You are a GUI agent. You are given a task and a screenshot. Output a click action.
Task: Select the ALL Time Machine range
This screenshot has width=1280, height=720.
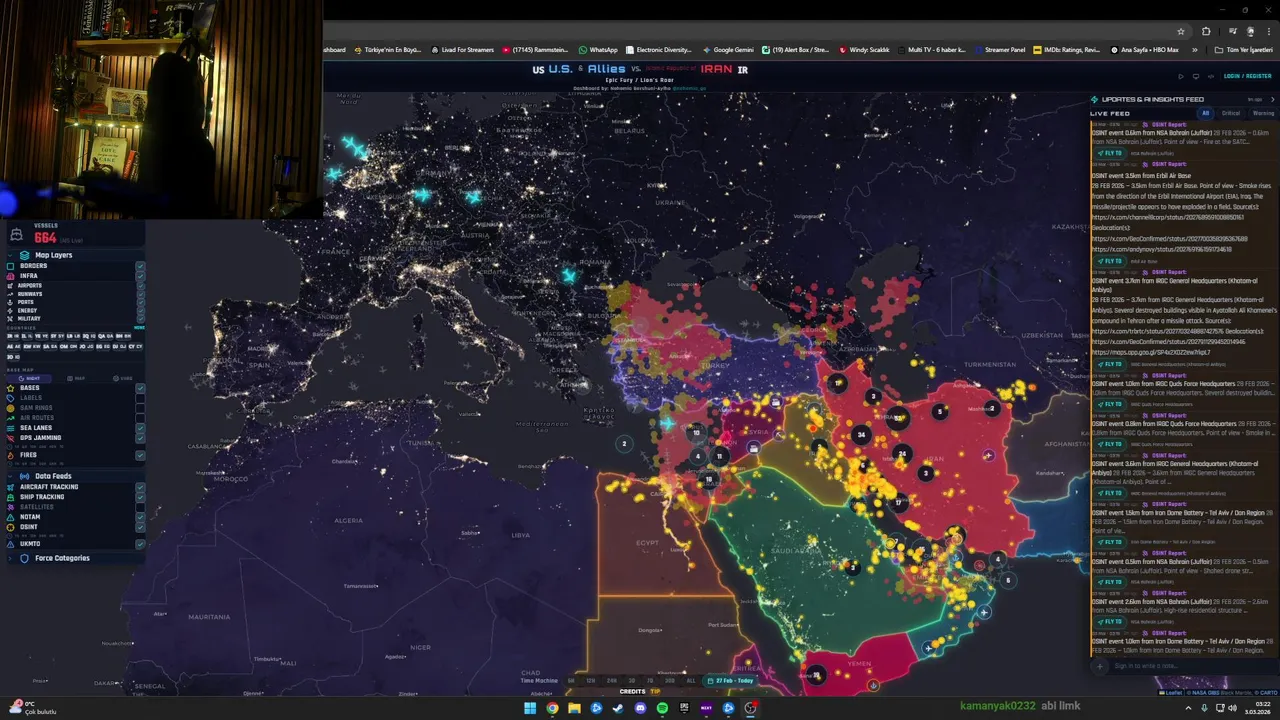pyautogui.click(x=690, y=680)
